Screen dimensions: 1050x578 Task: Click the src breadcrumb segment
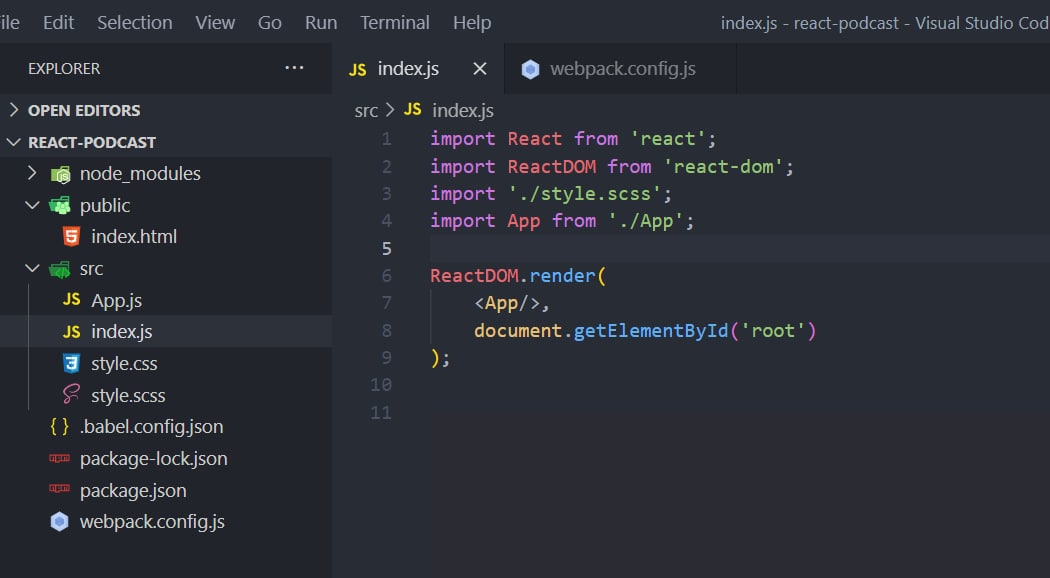(x=366, y=111)
